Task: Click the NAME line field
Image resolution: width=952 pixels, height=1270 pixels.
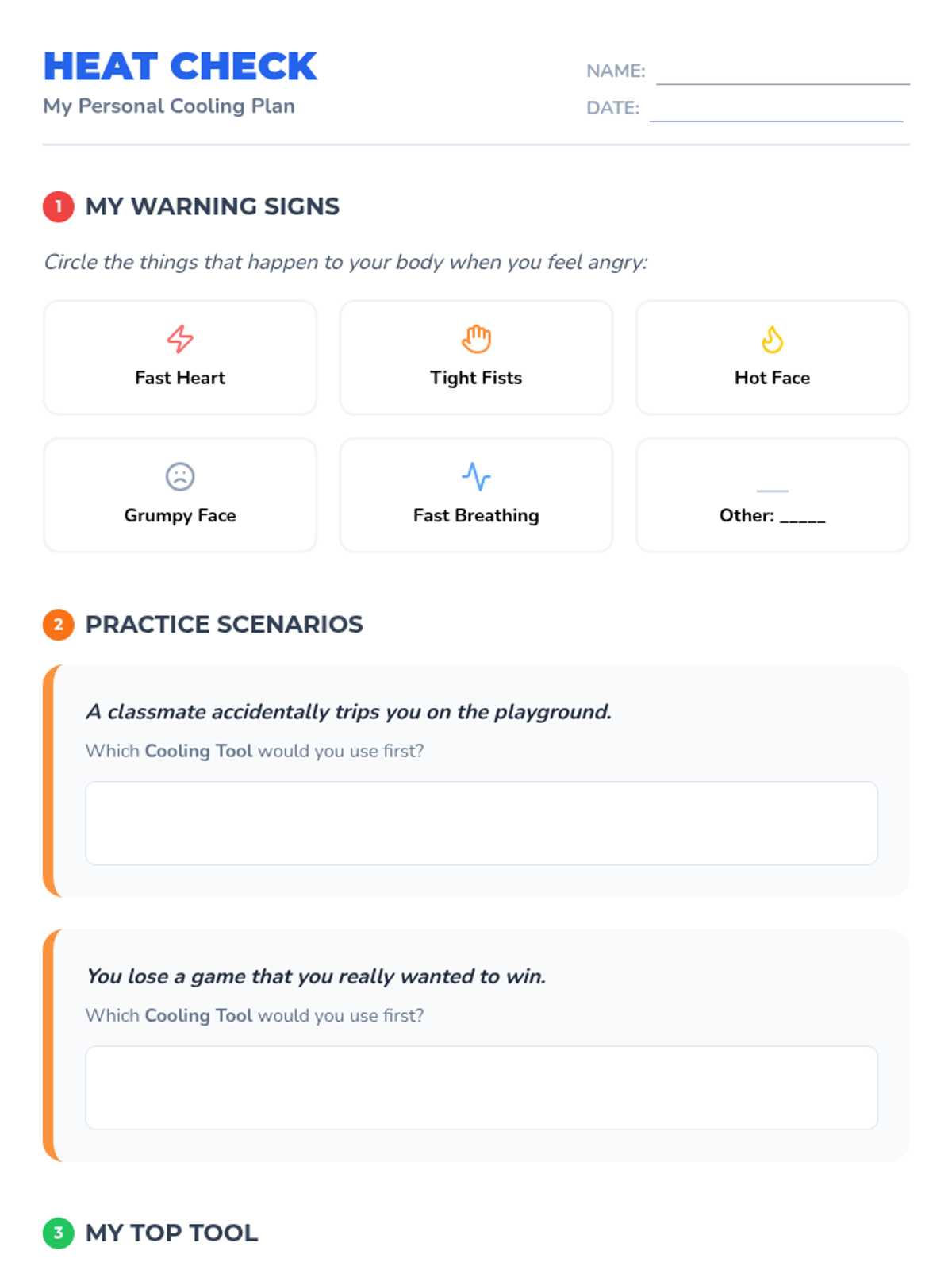Action: (782, 73)
